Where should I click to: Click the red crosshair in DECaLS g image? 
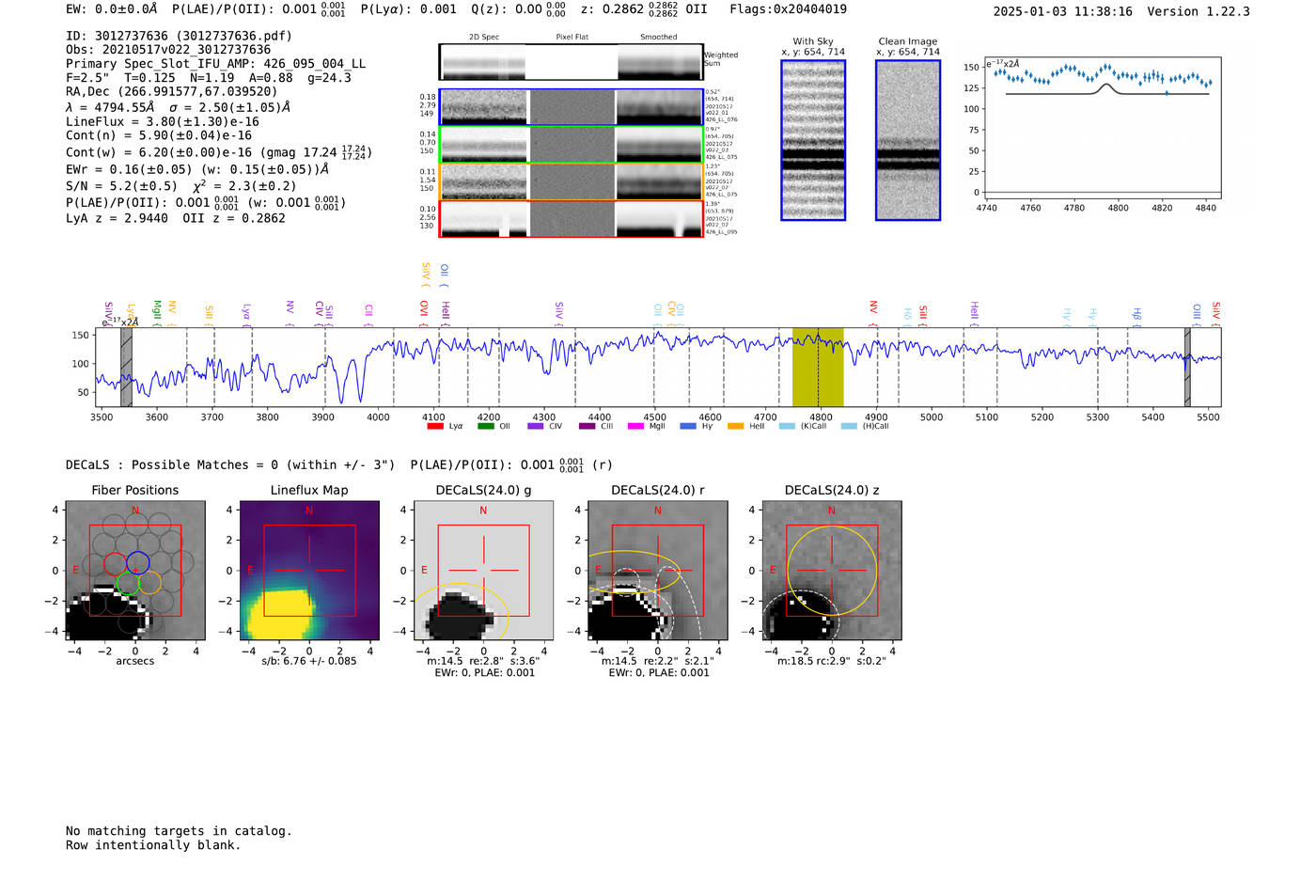click(x=483, y=570)
